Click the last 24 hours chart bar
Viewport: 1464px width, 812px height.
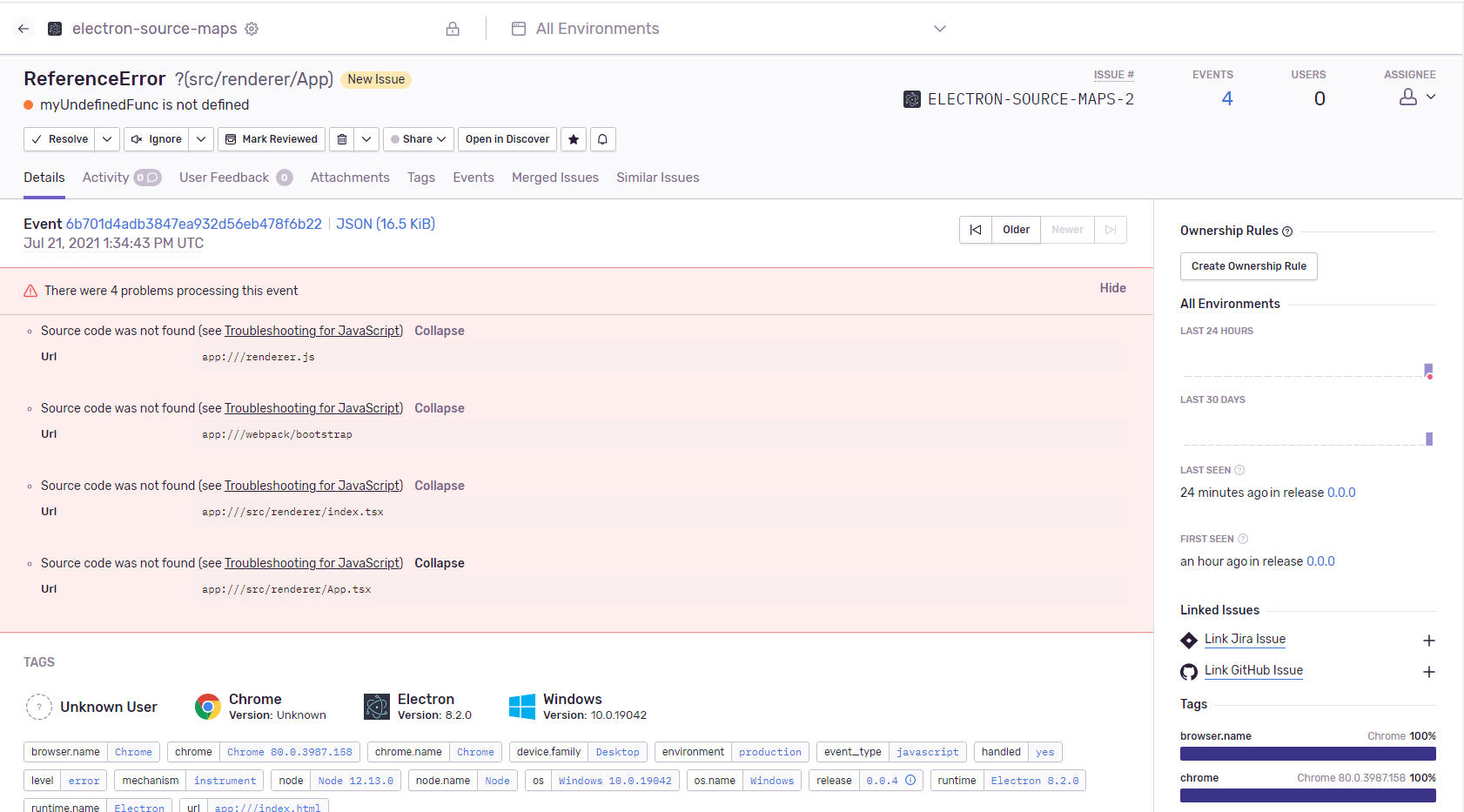click(1428, 370)
